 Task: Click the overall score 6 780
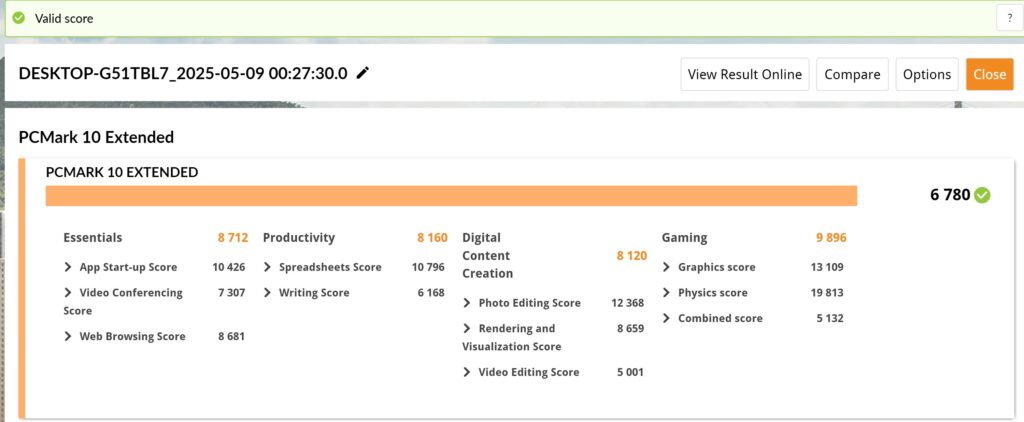[x=950, y=195]
